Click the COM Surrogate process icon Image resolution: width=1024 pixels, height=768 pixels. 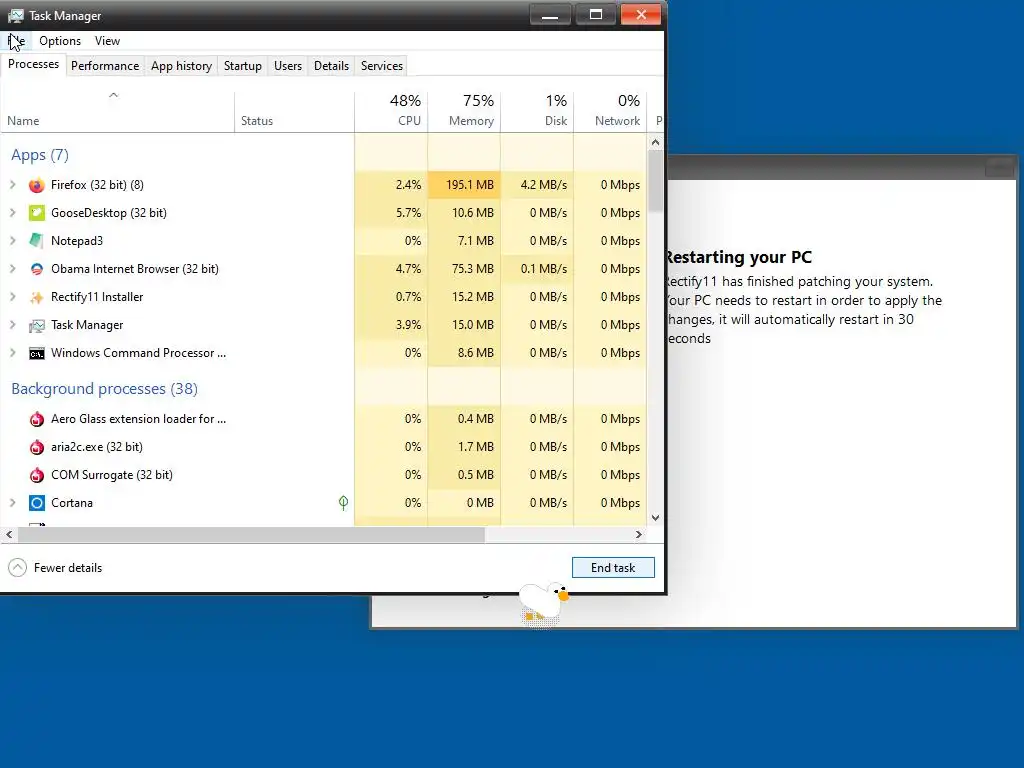[x=37, y=475]
